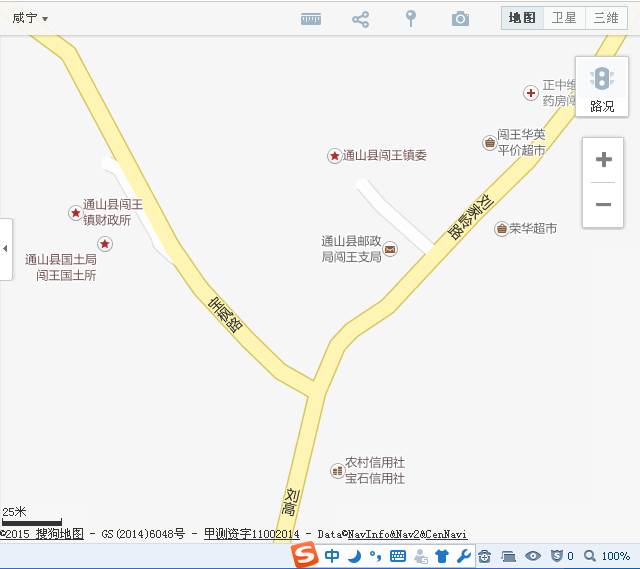Click the 通山县闯王镇委 star marker

pos(334,156)
